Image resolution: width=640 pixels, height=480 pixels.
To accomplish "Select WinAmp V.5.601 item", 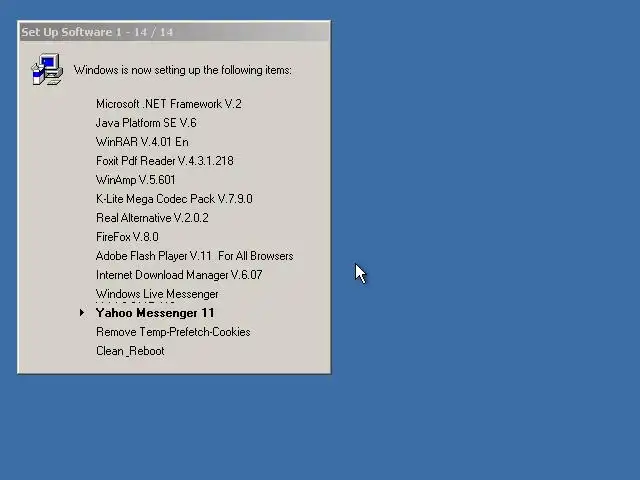I will pyautogui.click(x=136, y=180).
